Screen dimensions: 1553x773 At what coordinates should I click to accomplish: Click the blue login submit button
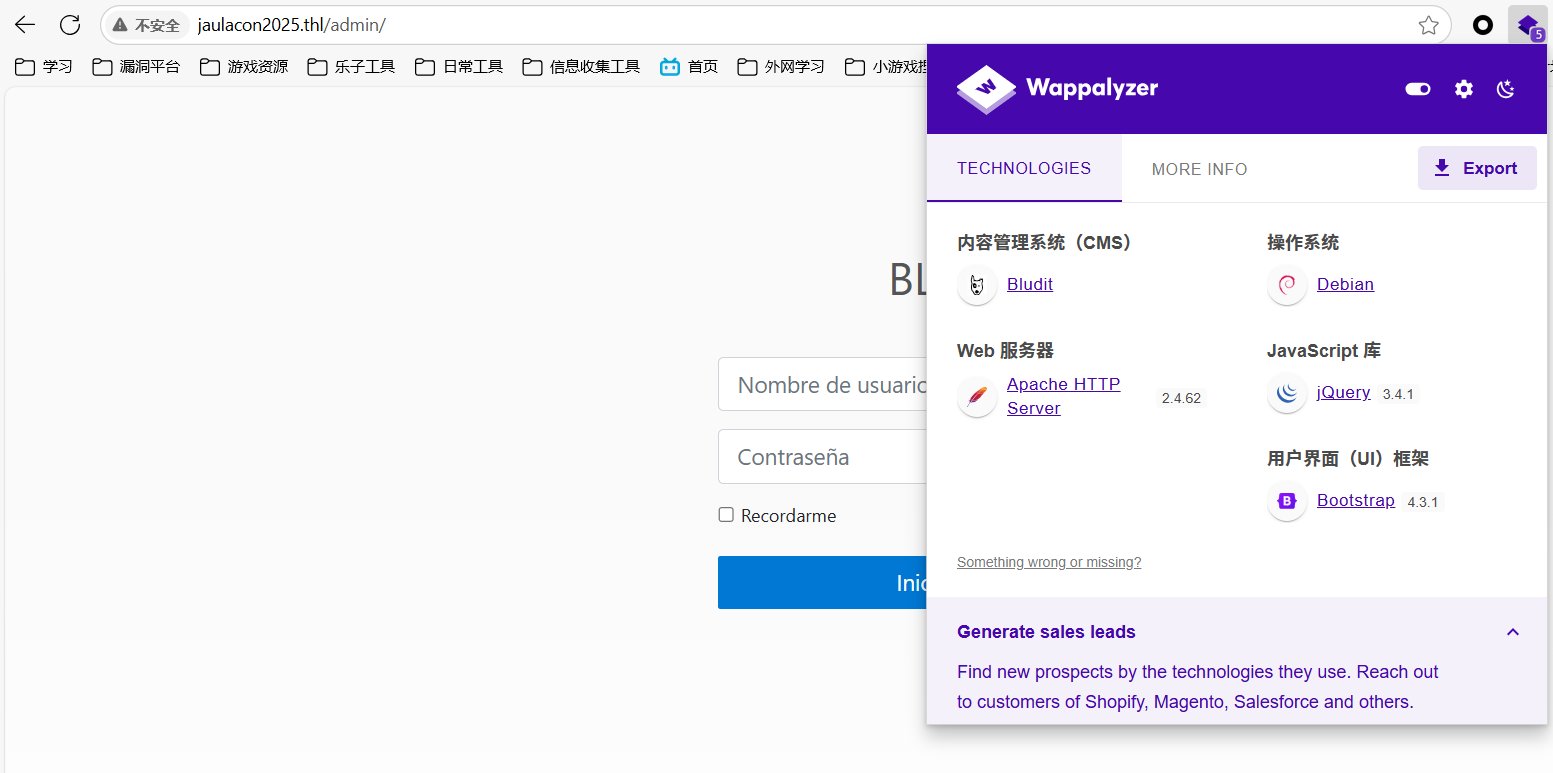point(822,582)
